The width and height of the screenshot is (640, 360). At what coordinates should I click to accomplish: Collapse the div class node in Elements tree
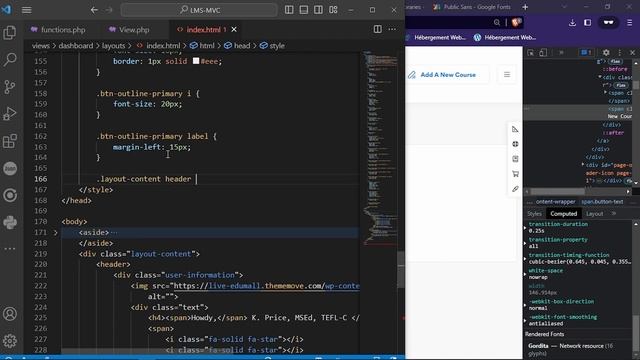pos(600,77)
